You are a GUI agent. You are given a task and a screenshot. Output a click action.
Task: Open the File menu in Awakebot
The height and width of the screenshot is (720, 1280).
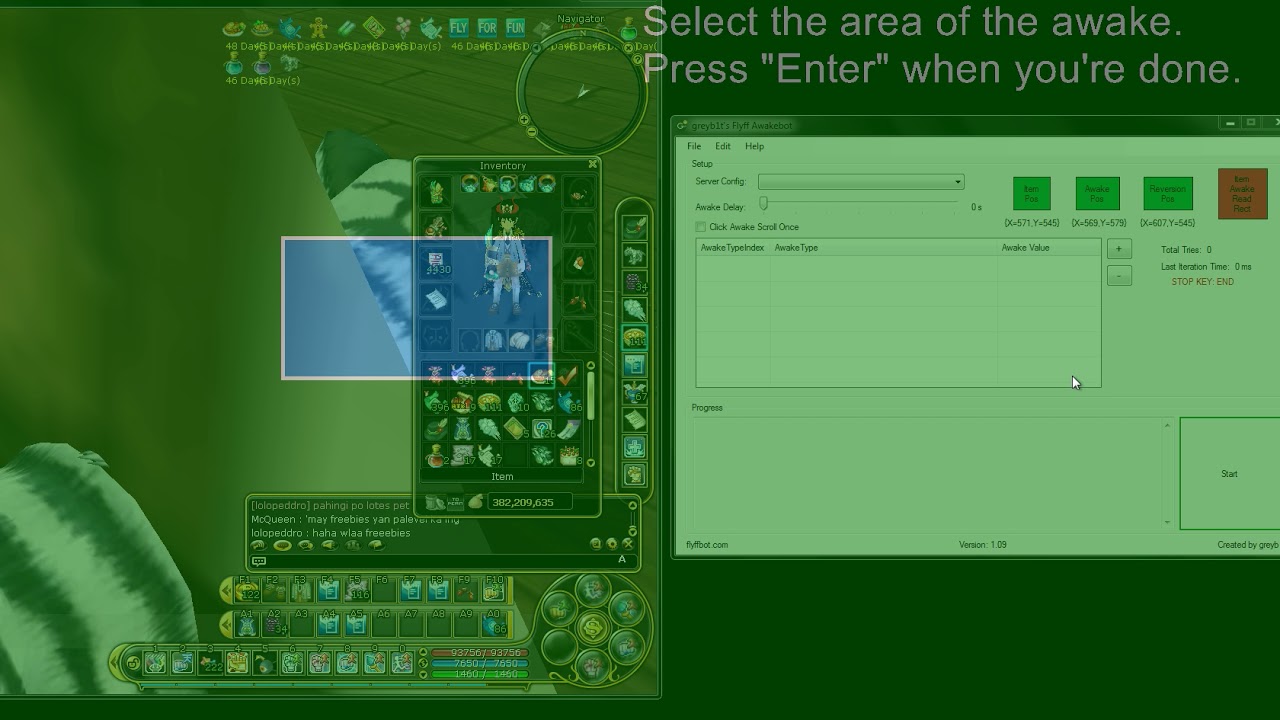694,146
